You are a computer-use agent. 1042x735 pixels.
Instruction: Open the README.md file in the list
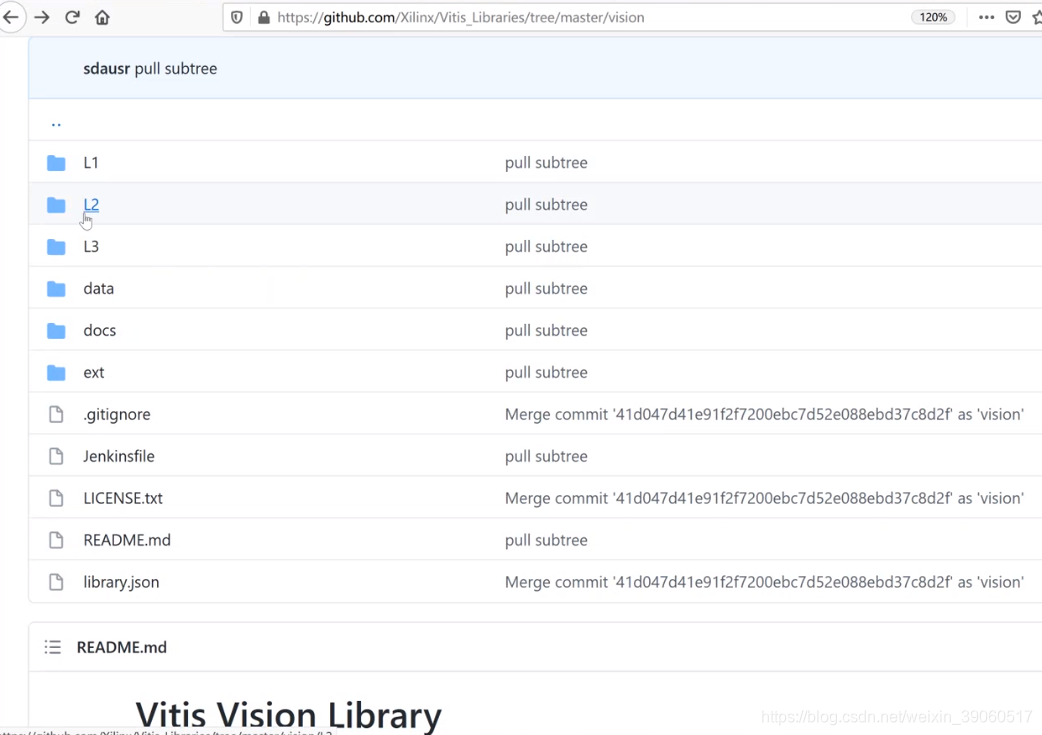[127, 540]
